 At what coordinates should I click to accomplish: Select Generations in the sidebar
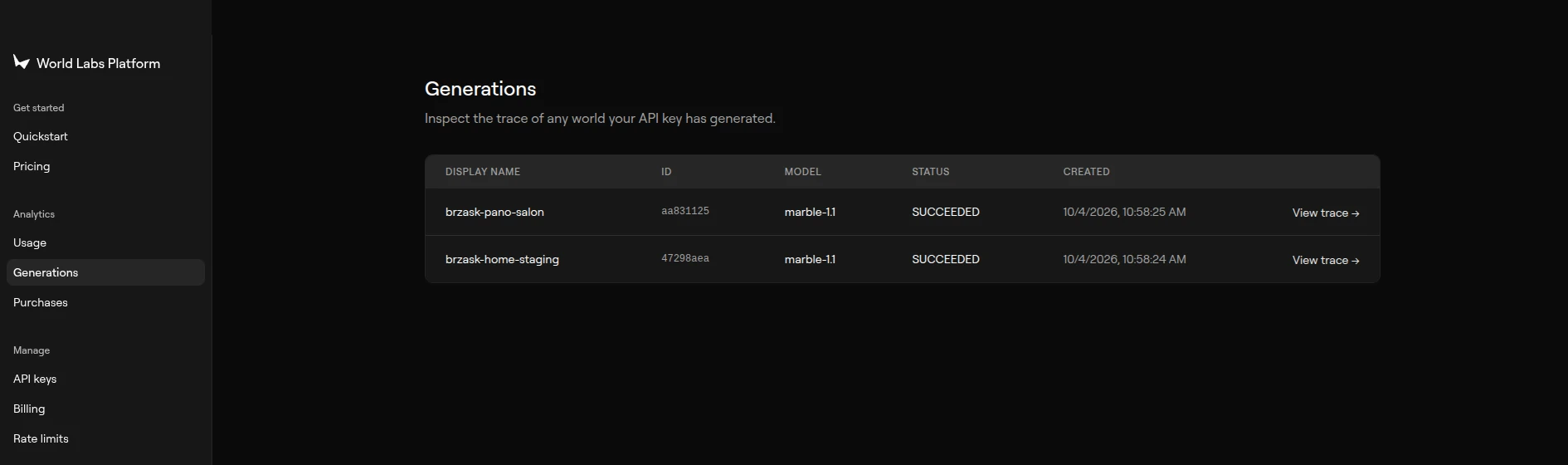point(105,272)
